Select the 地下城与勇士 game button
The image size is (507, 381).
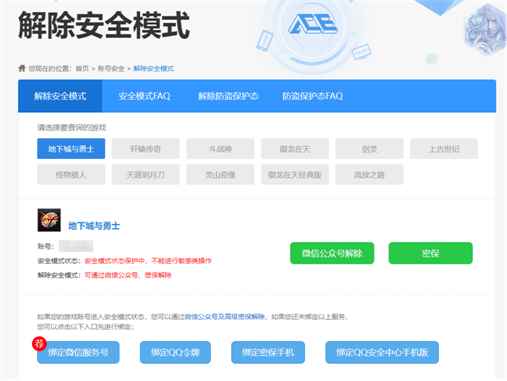(71, 149)
